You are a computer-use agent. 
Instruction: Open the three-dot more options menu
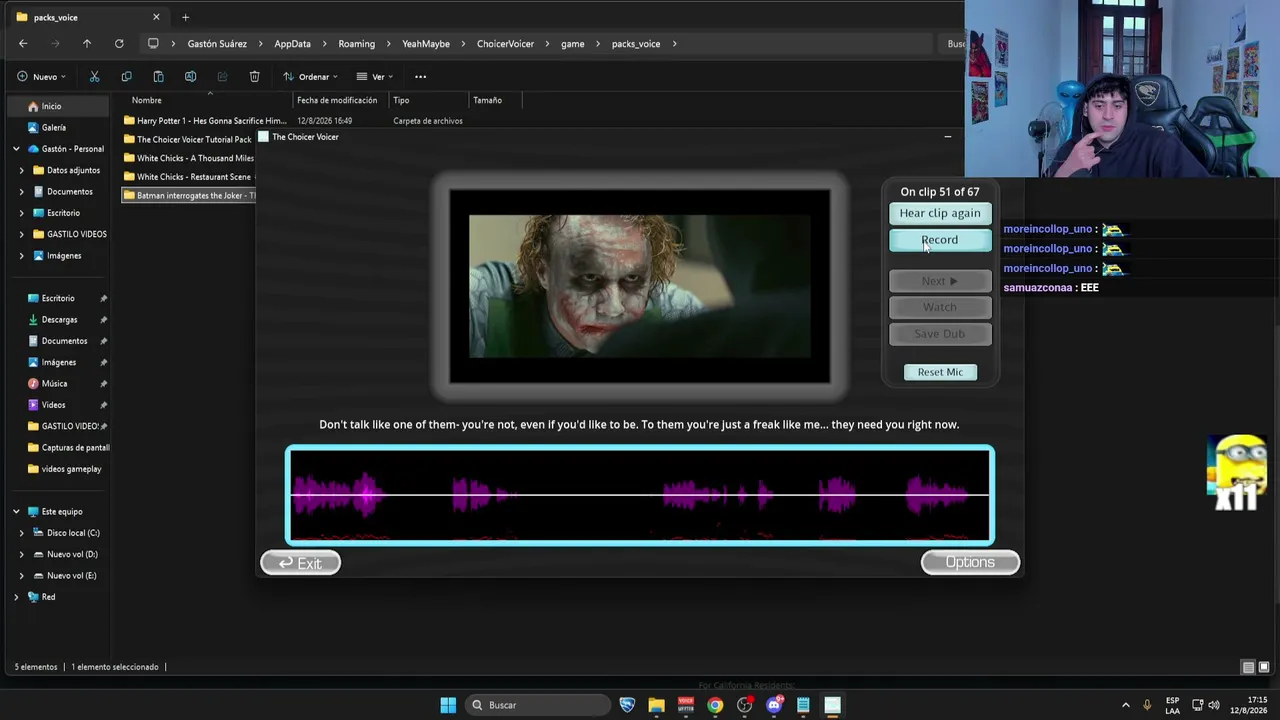pyautogui.click(x=420, y=76)
